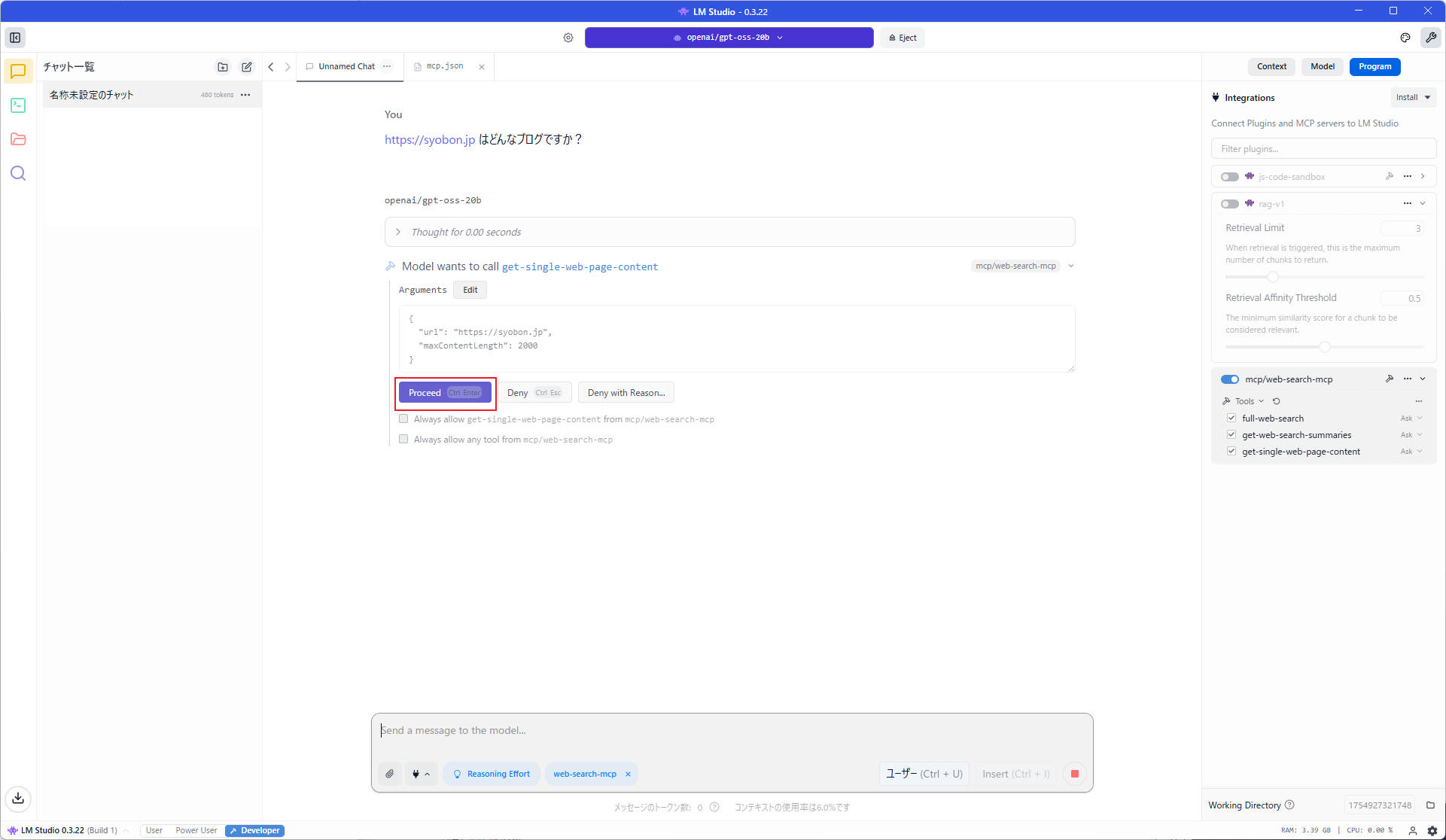Toggle the left sidebar panel icon
Screen dimensions: 1446x840
(x=15, y=38)
